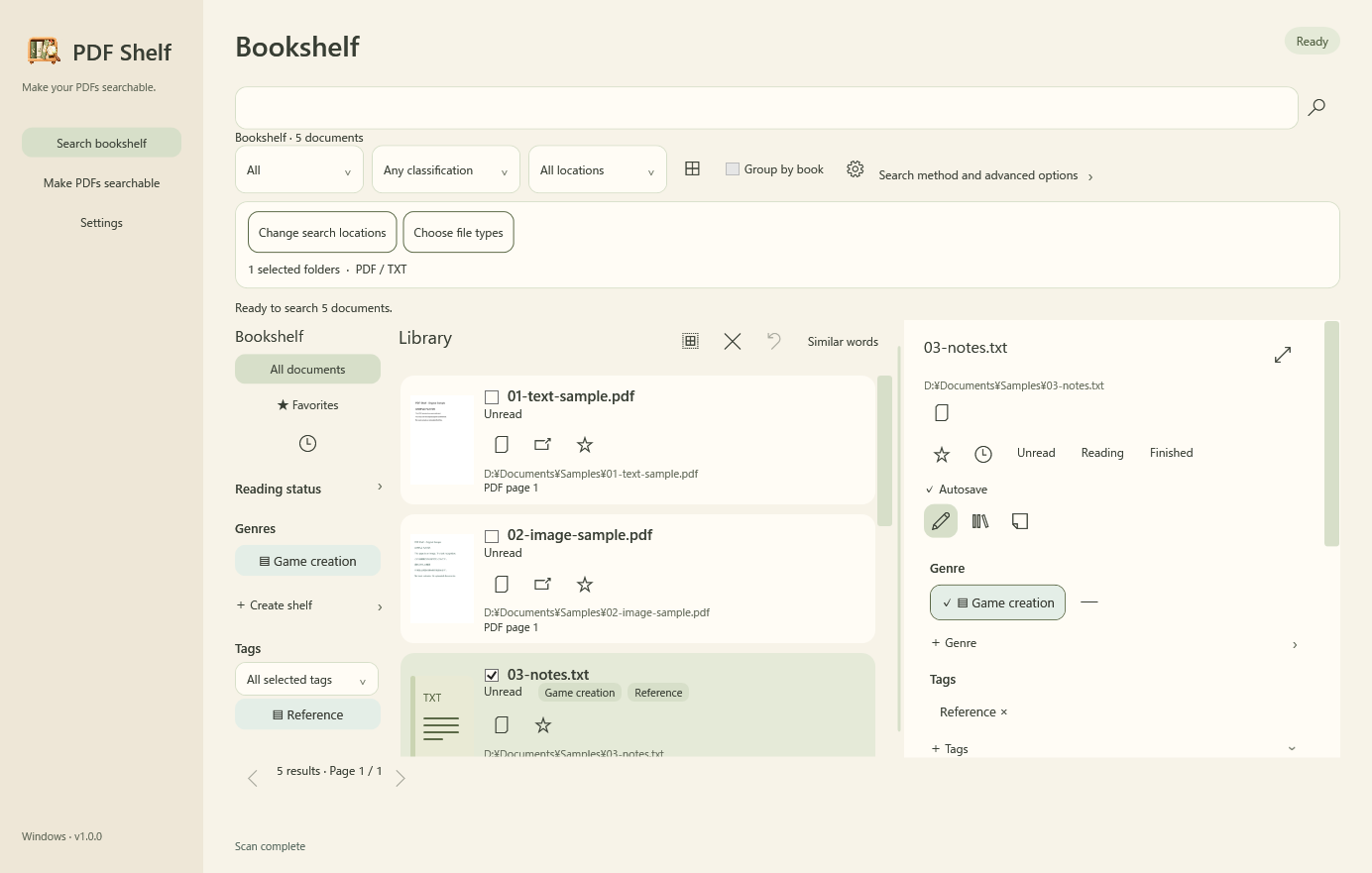Image resolution: width=1372 pixels, height=873 pixels.
Task: Select the pencil edit icon in details
Action: click(941, 520)
